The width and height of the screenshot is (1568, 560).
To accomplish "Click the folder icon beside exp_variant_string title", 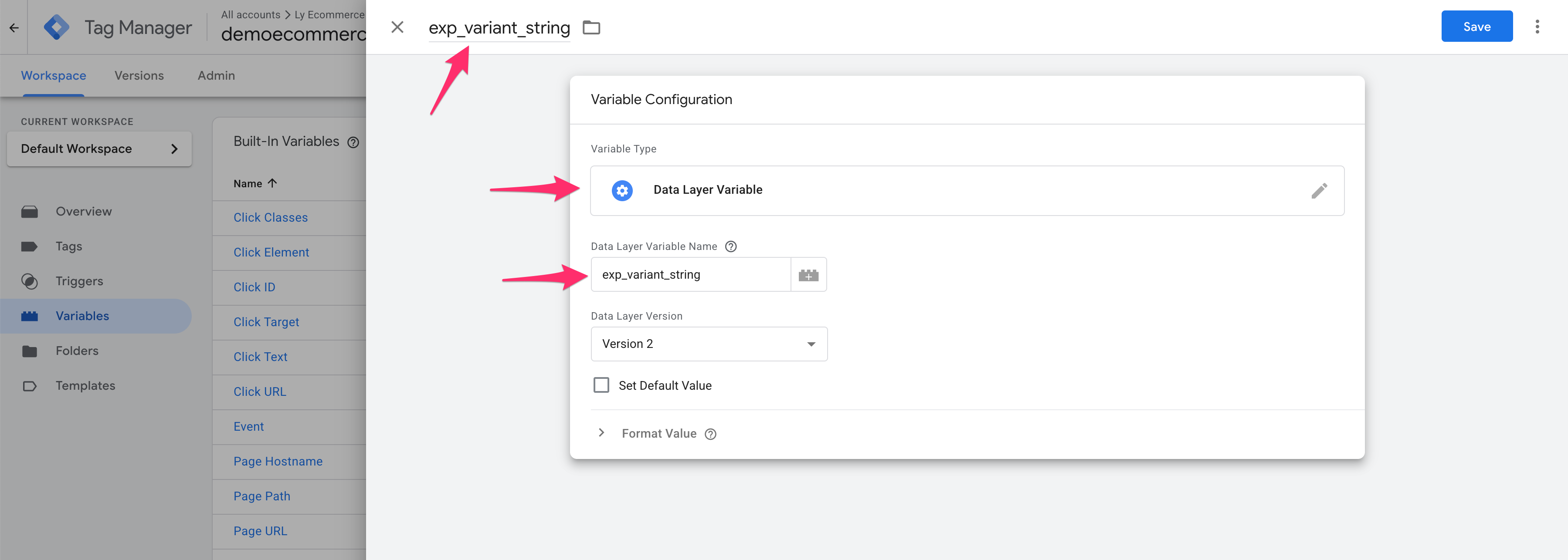I will pos(591,27).
